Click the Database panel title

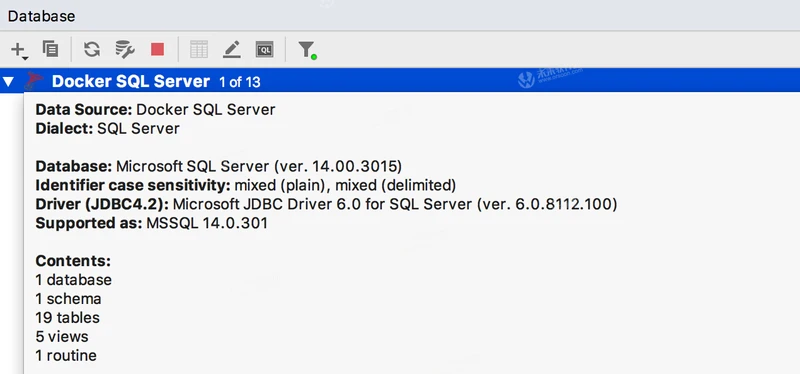[41, 16]
